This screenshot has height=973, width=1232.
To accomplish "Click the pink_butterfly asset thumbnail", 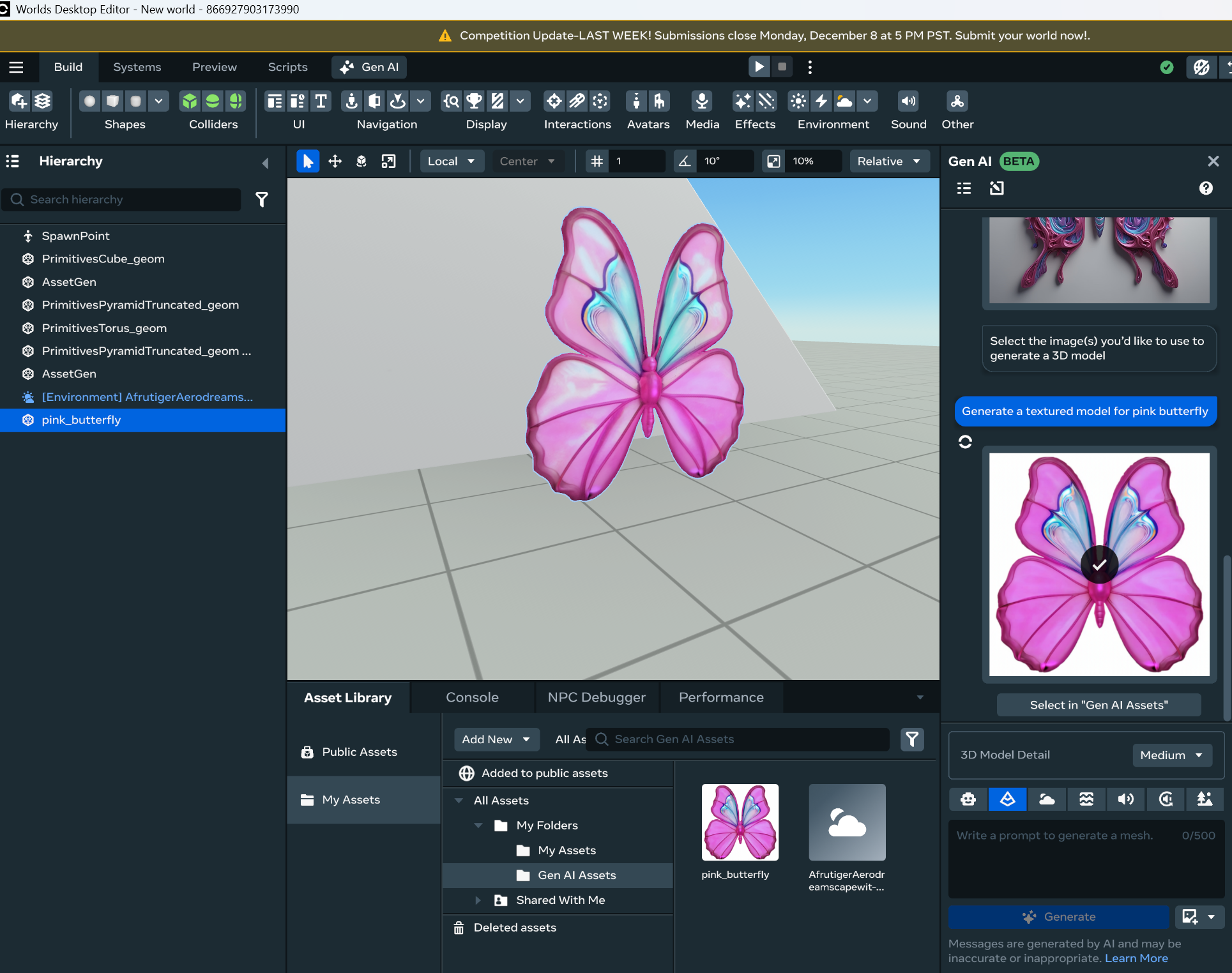I will click(740, 822).
